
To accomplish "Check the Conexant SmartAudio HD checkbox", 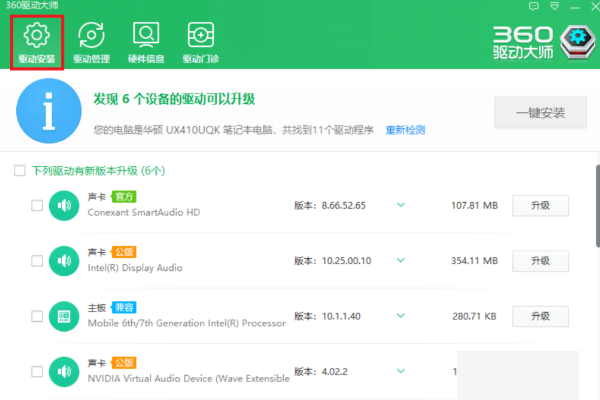I will click(x=37, y=206).
